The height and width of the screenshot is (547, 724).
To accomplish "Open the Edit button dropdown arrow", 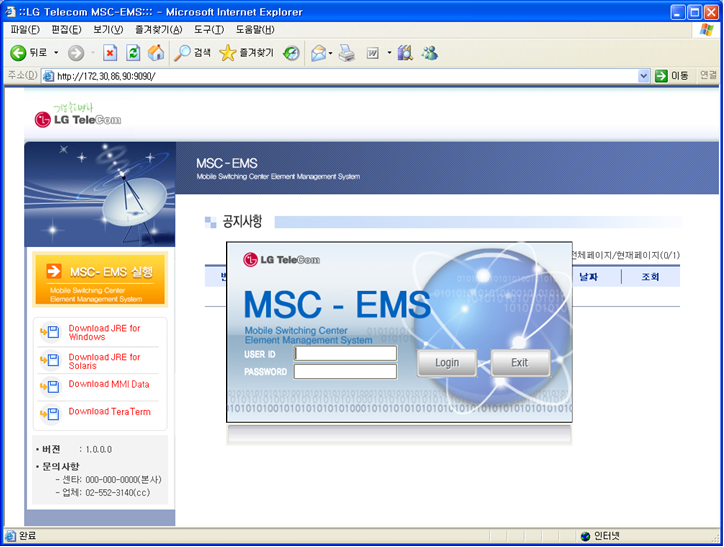I will click(x=389, y=53).
